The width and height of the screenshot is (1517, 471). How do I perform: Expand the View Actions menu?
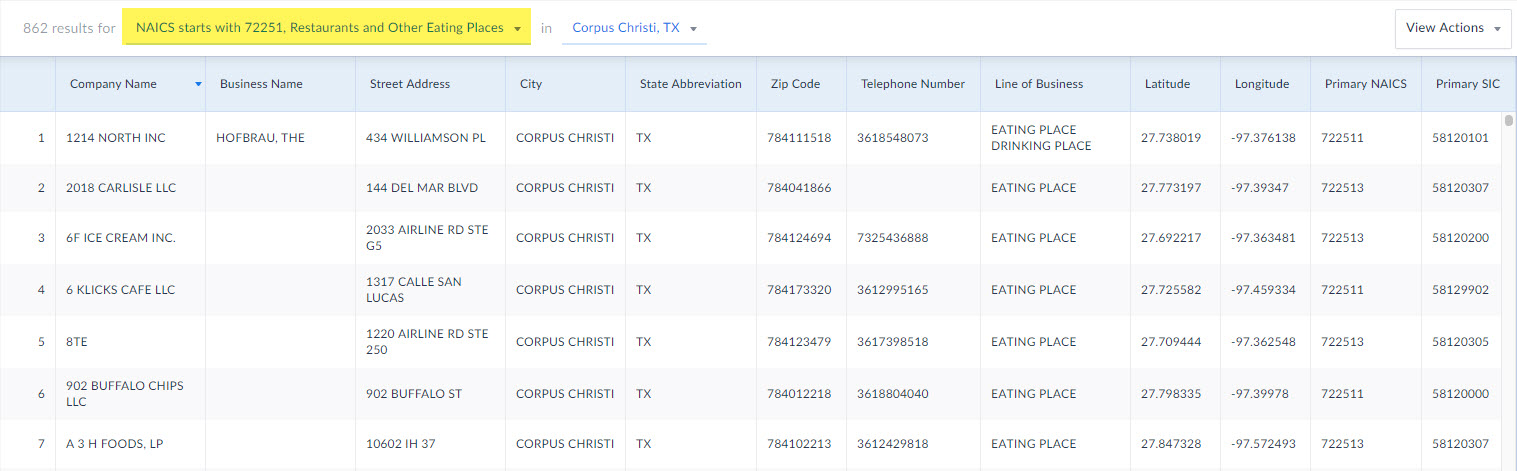pyautogui.click(x=1453, y=28)
